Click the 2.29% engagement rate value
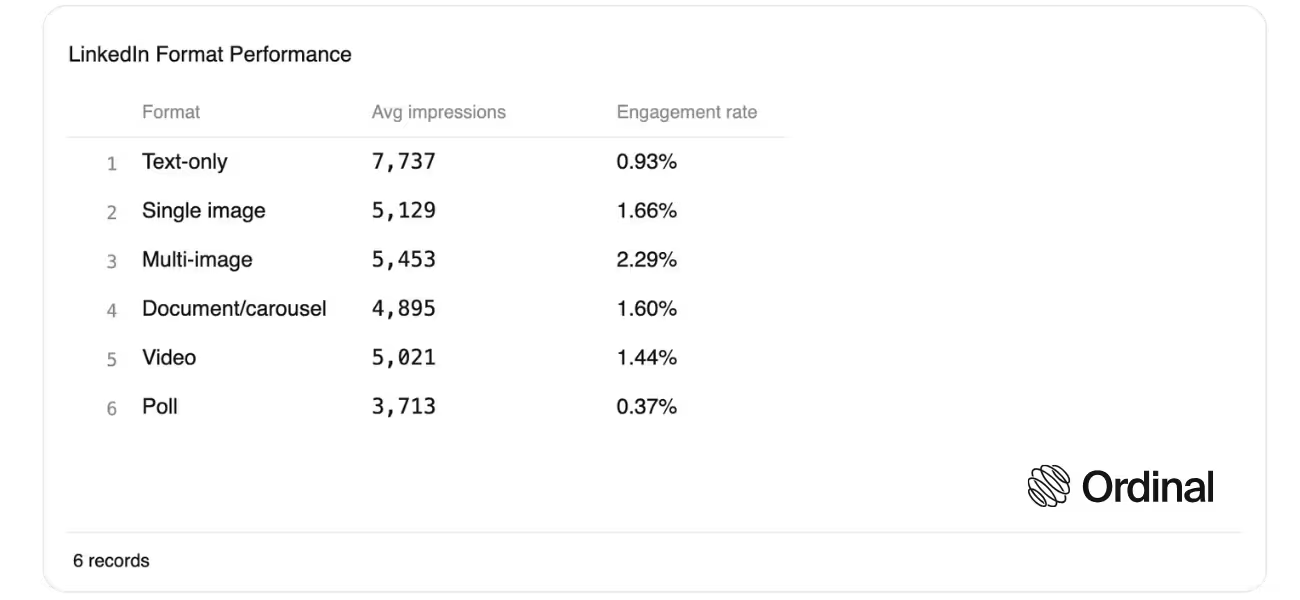This screenshot has height=600, width=1300. [647, 260]
